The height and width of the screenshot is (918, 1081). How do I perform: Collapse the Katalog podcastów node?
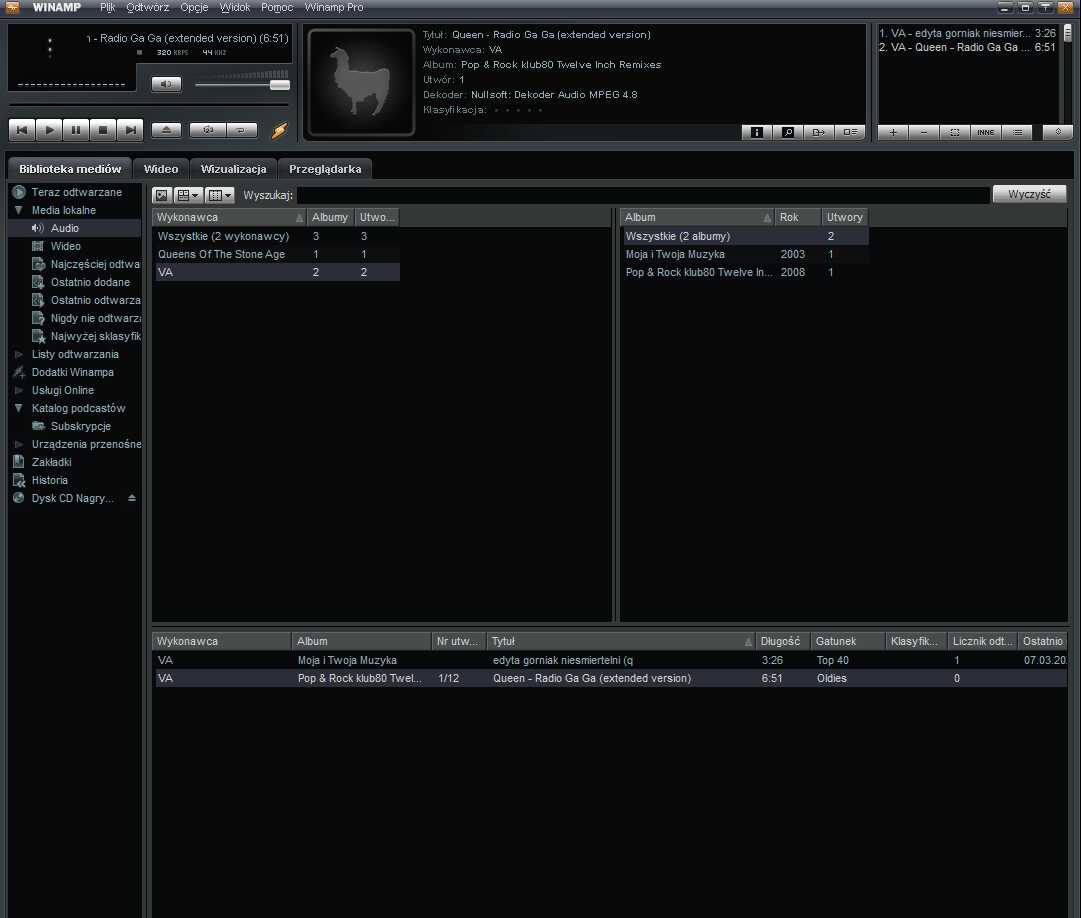(x=19, y=408)
